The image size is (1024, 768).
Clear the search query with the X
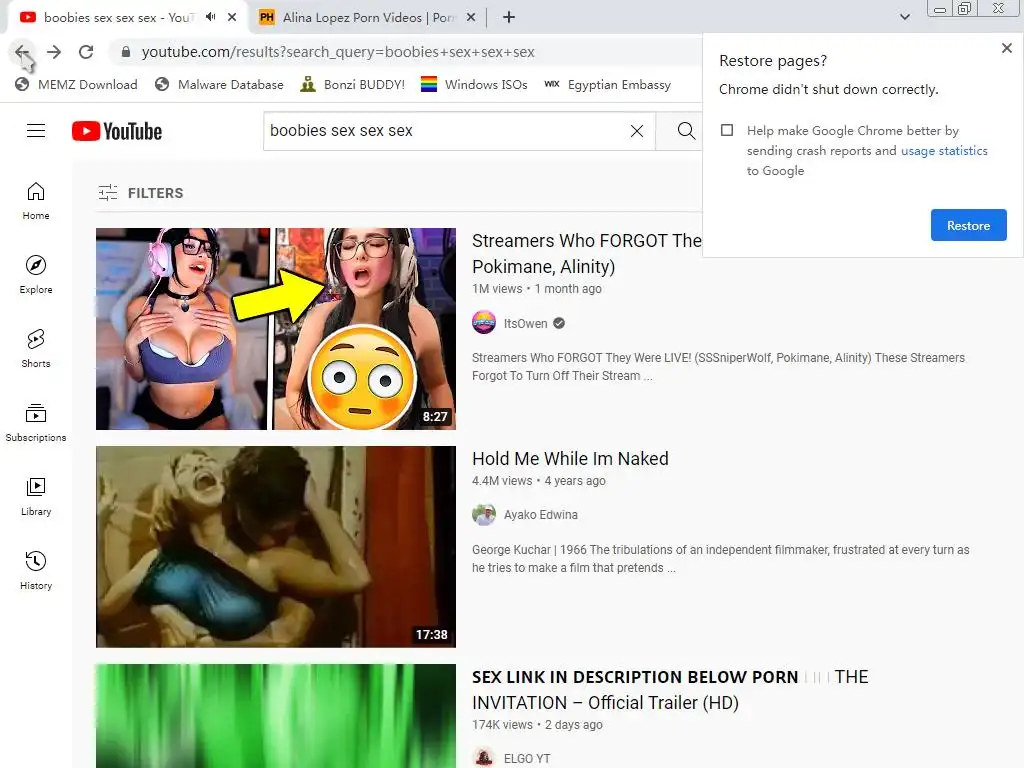click(637, 131)
